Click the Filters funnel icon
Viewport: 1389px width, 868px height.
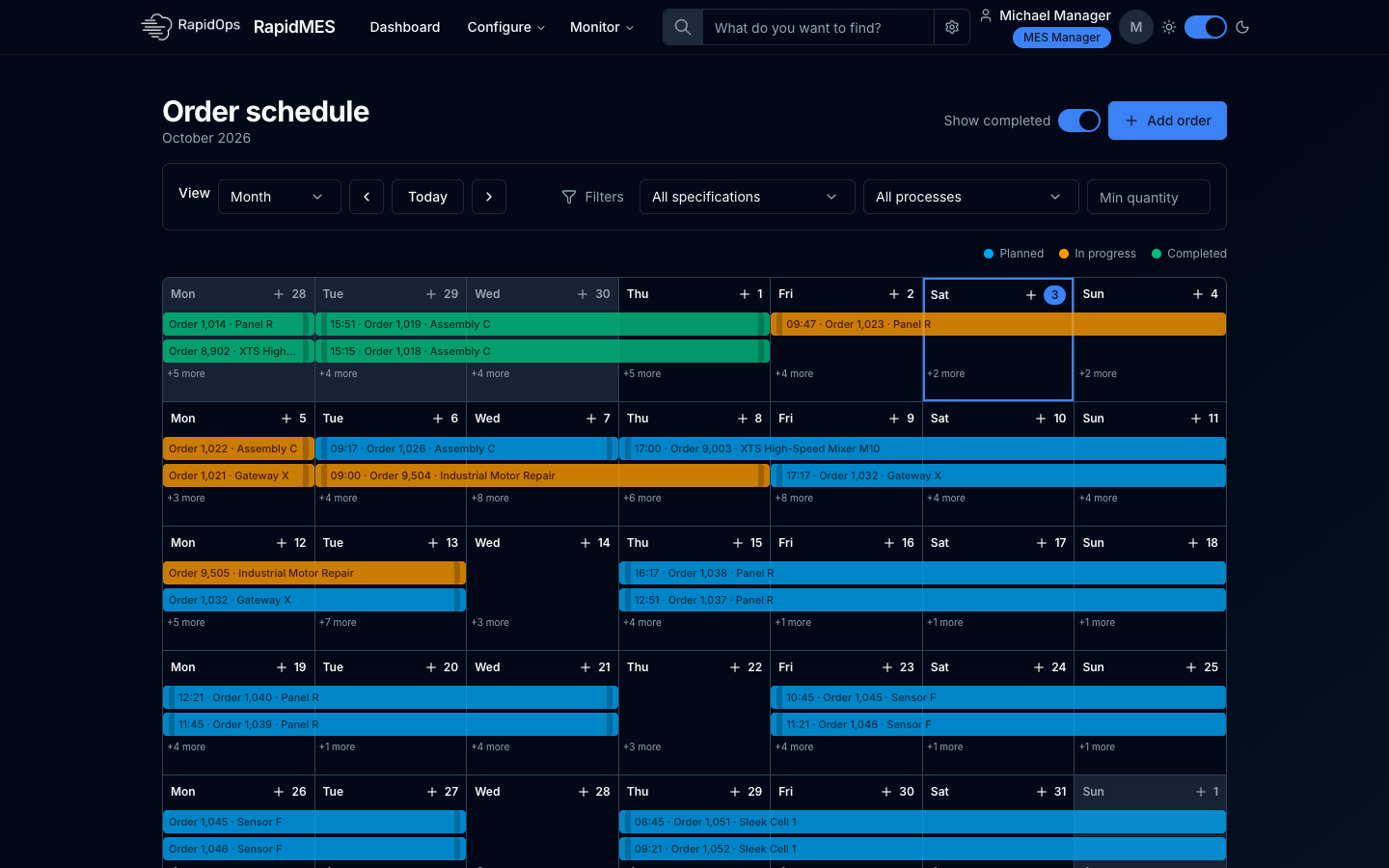(x=569, y=197)
